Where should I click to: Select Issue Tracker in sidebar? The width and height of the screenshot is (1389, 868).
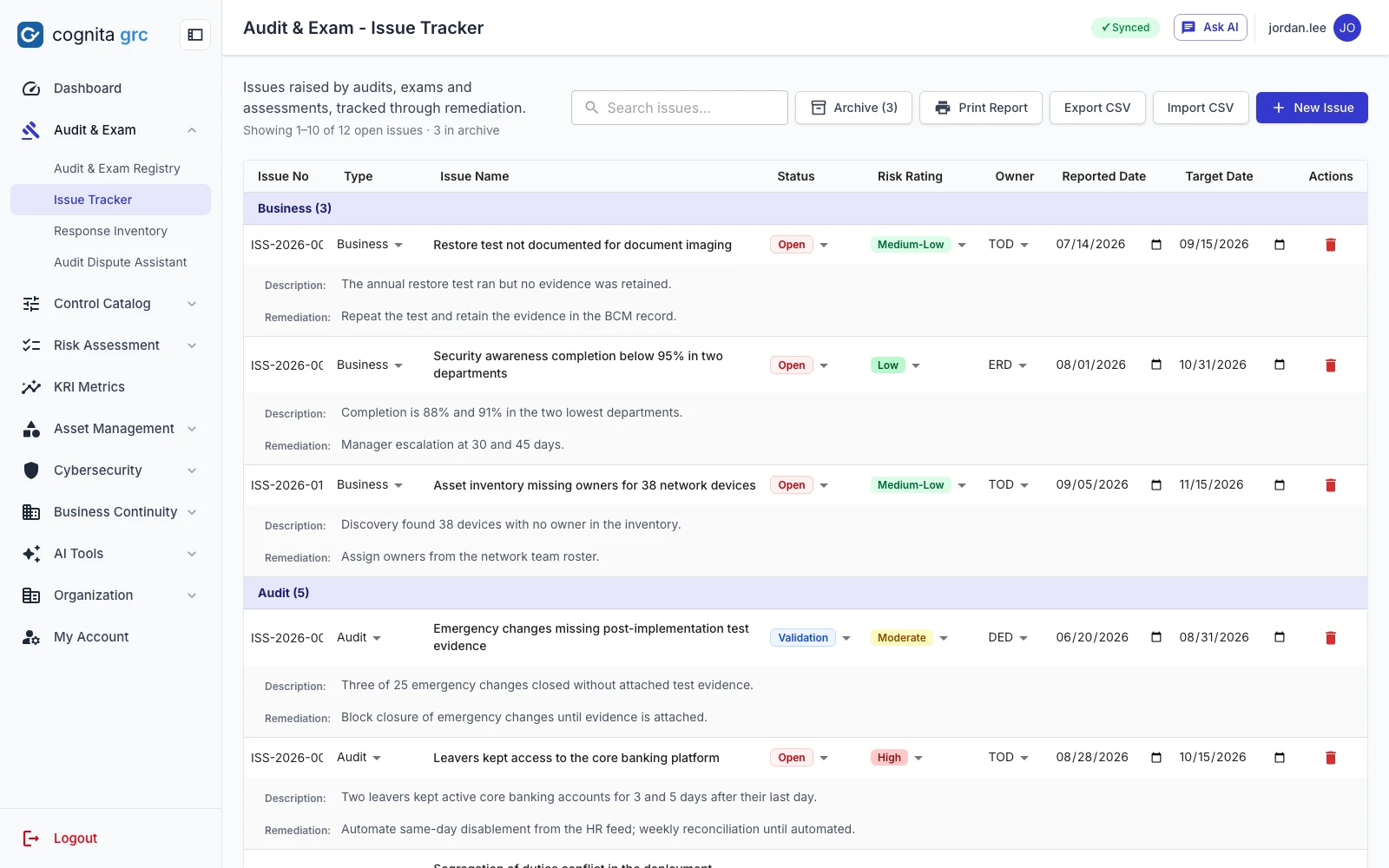110,200
